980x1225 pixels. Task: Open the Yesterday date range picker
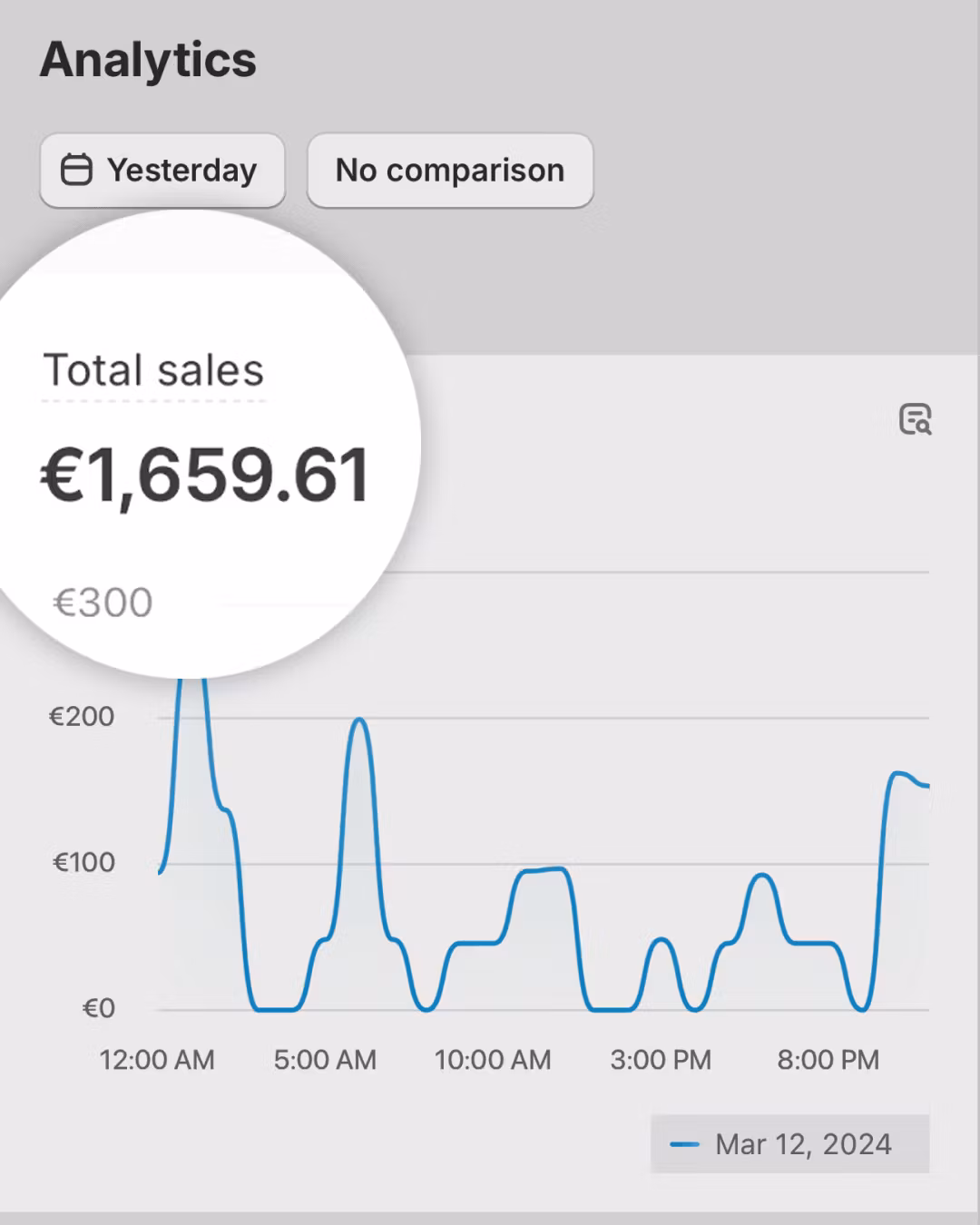point(162,171)
